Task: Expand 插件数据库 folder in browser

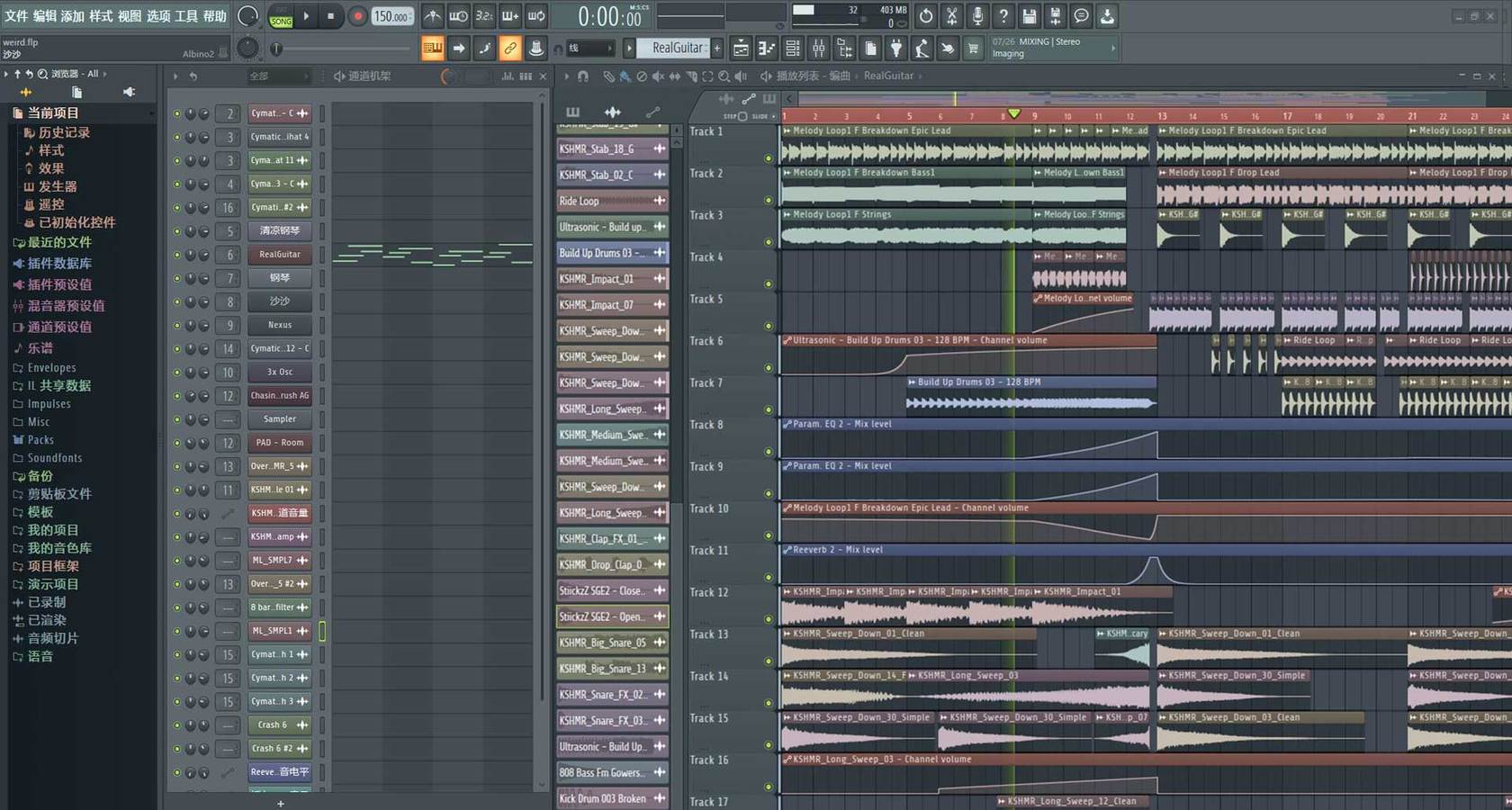Action: [52, 264]
